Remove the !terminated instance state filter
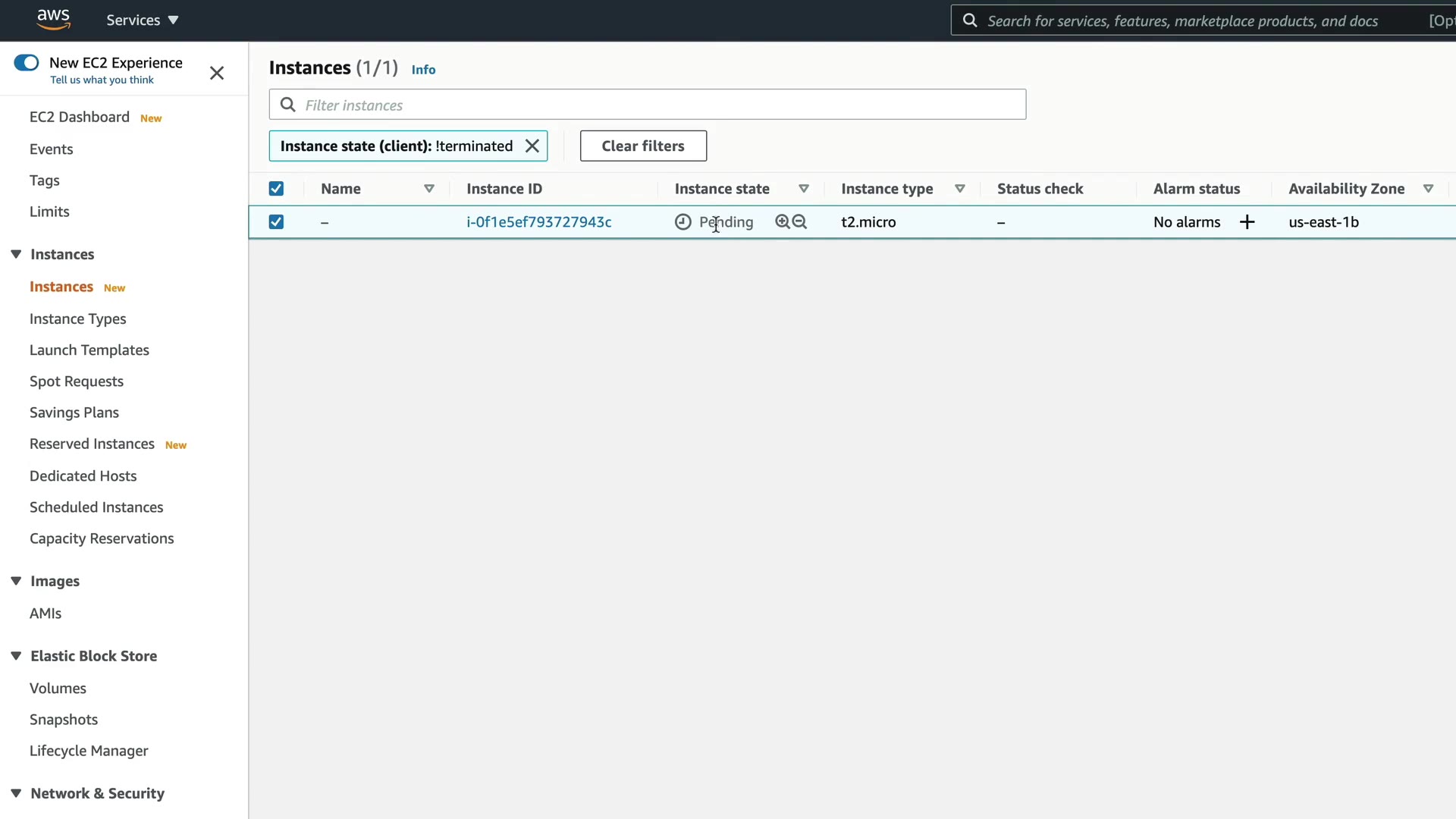Screen dimensions: 1456x819 coord(532,146)
